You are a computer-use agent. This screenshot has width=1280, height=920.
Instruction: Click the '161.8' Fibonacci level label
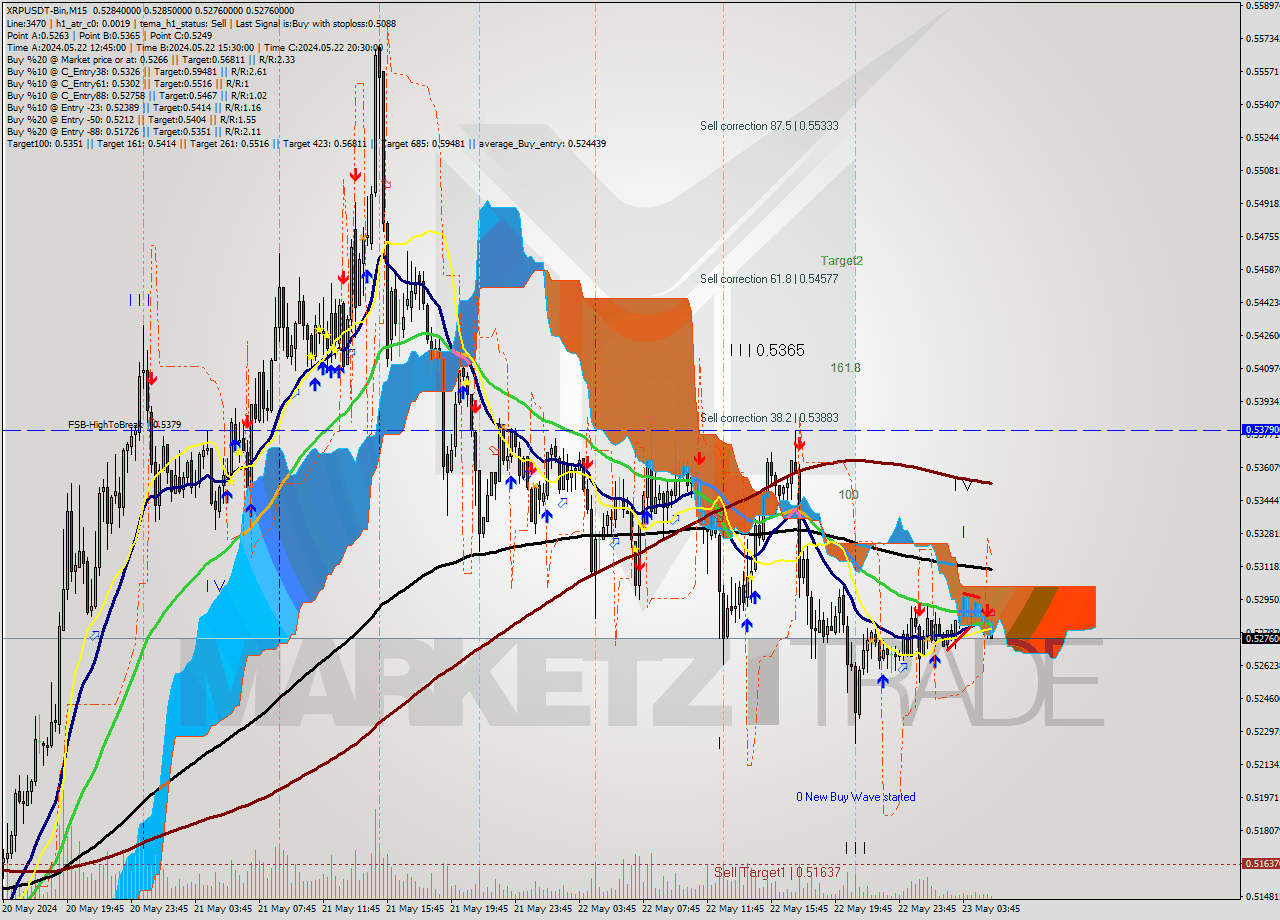point(845,368)
